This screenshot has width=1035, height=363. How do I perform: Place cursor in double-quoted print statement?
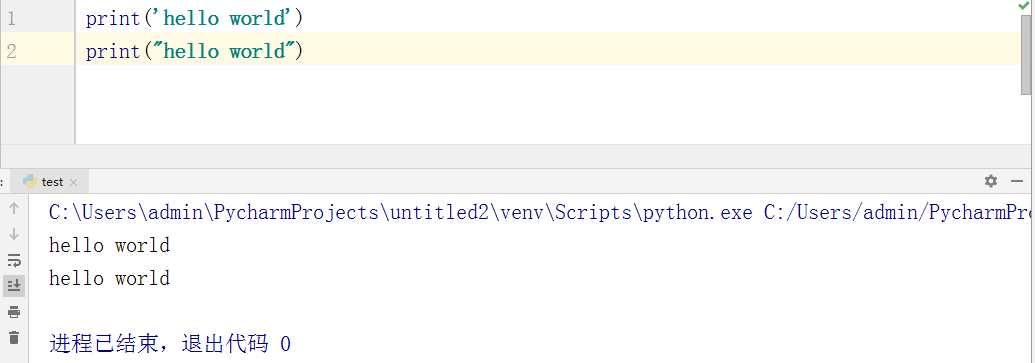tap(194, 50)
